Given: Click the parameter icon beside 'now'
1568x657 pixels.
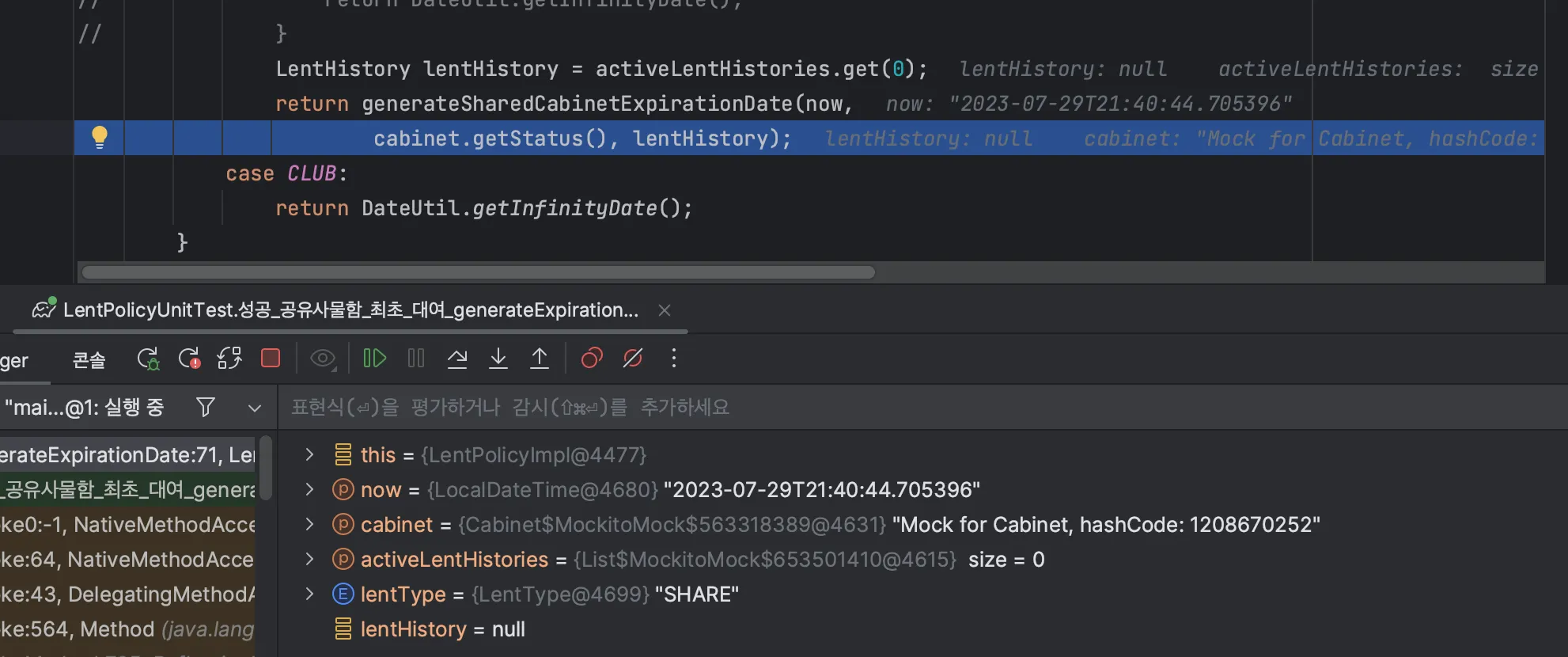Looking at the screenshot, I should (x=343, y=490).
